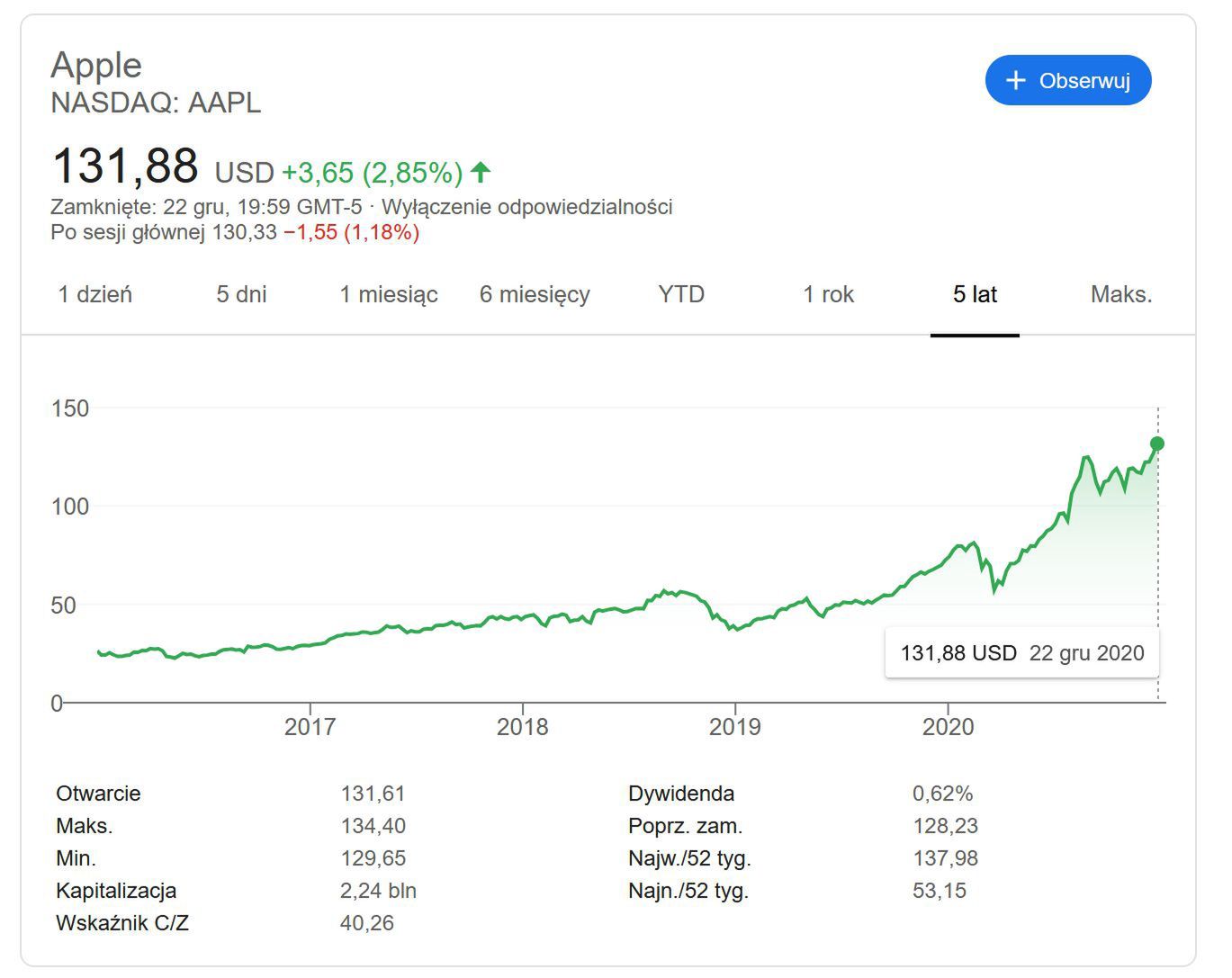Viewport: 1232px width, 978px height.
Task: Click the Kapitalizacja value 2,24 bln
Action: [378, 891]
